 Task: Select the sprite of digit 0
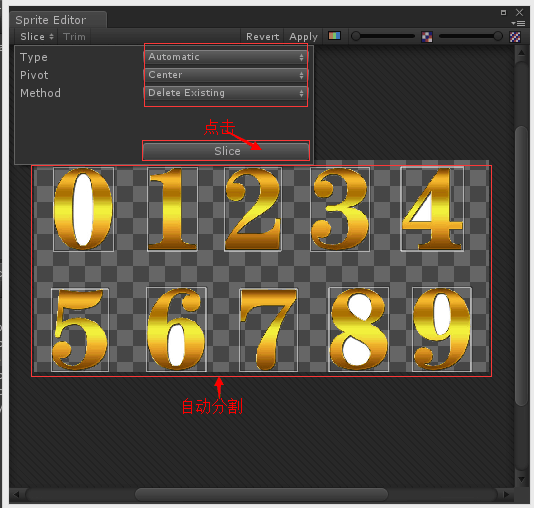pyautogui.click(x=83, y=209)
